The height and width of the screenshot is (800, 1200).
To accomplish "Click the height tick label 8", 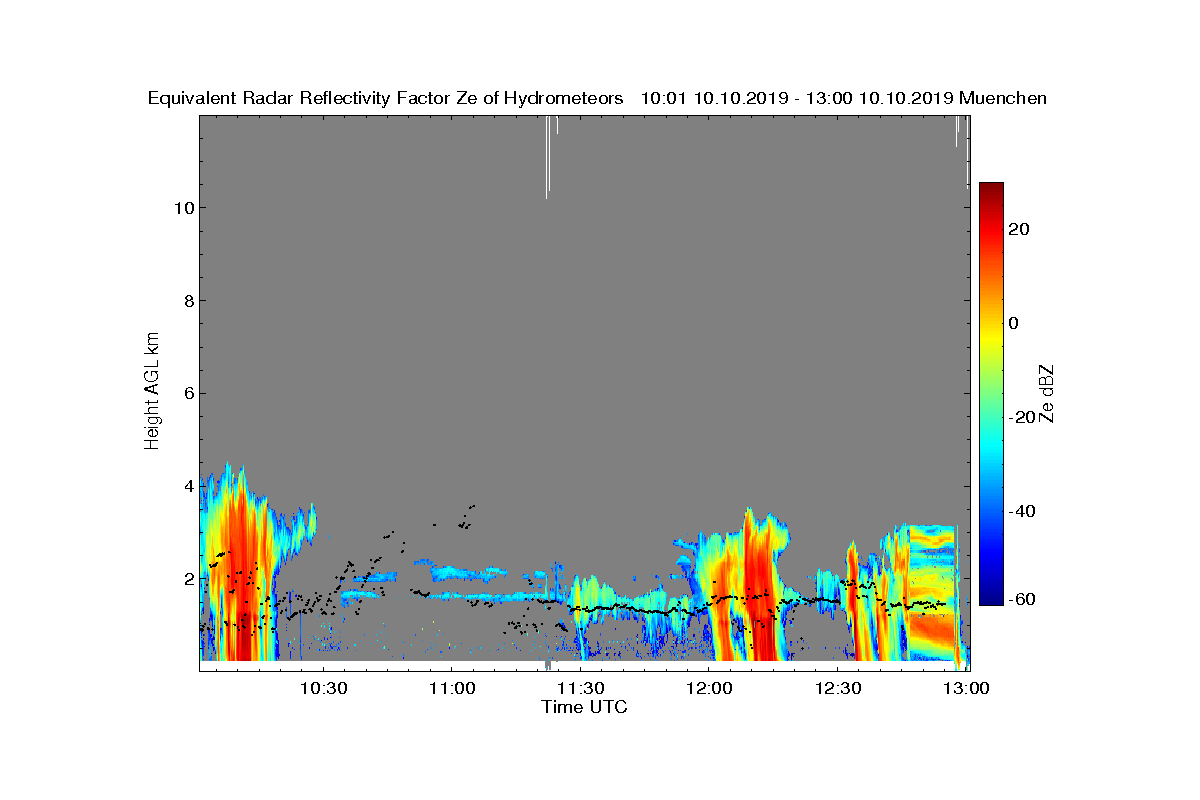I will [x=187, y=300].
